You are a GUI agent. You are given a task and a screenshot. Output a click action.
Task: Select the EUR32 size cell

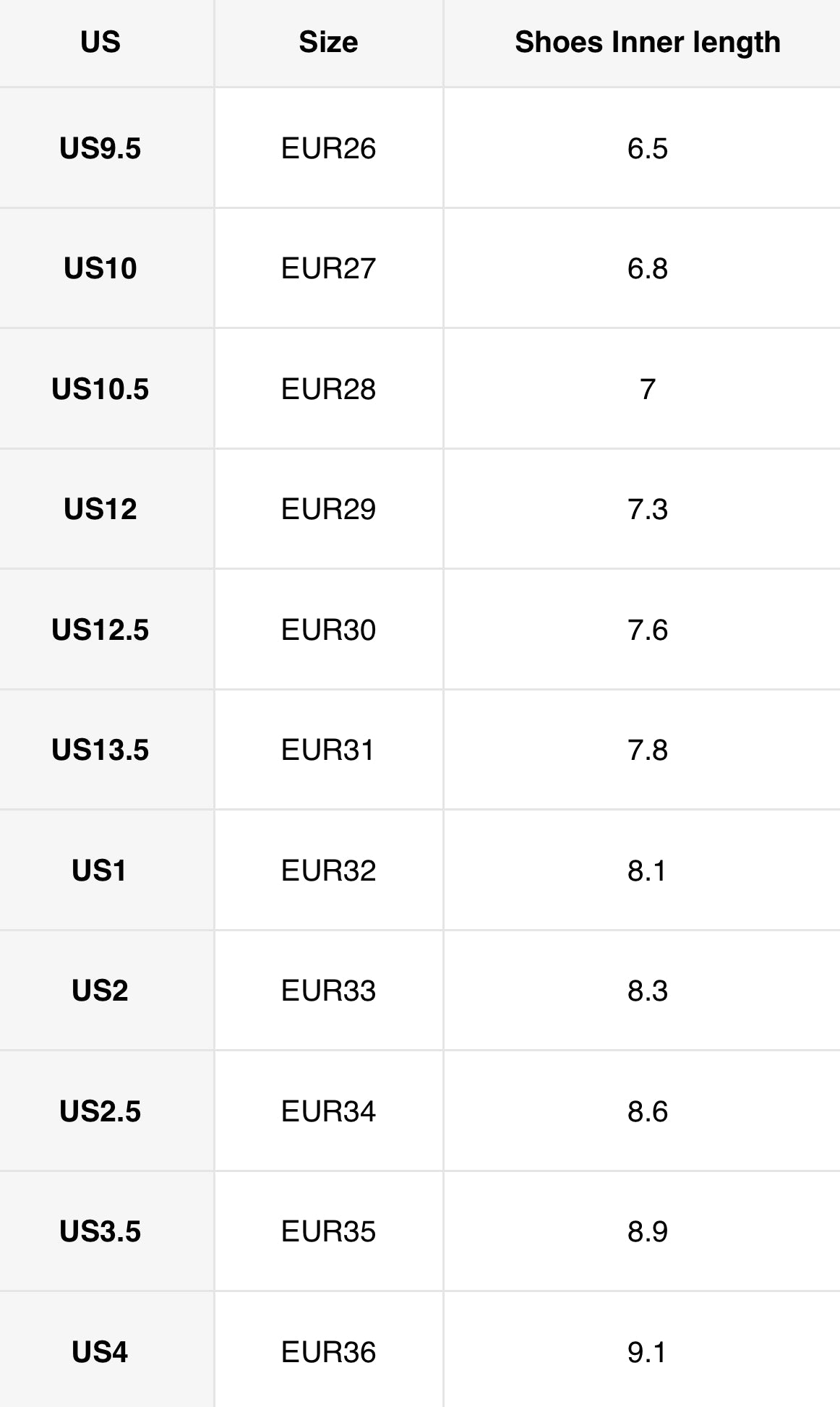click(x=328, y=870)
